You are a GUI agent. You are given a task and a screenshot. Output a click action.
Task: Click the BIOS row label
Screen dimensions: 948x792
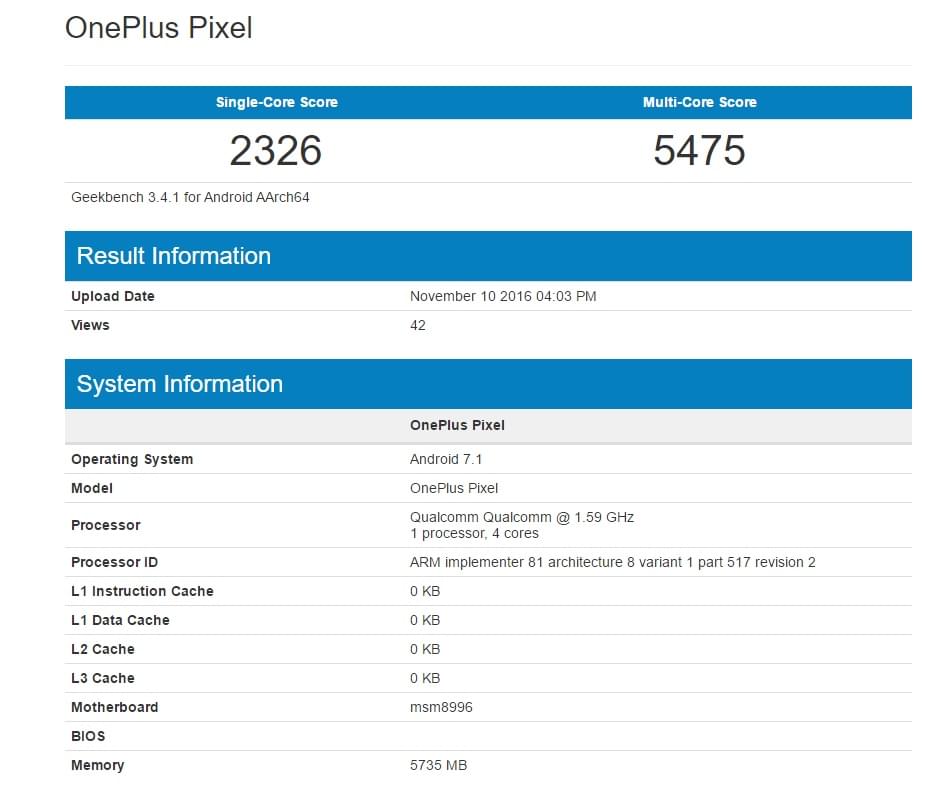[88, 736]
